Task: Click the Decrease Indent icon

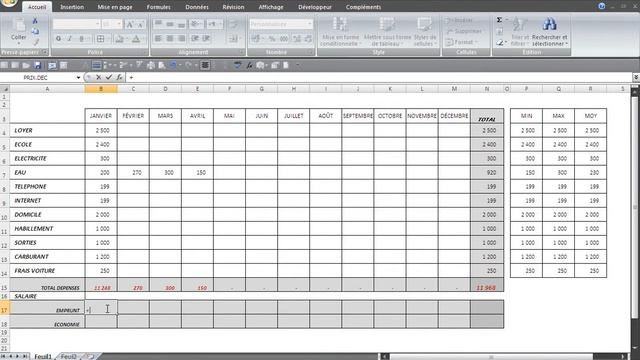Action: [195, 39]
